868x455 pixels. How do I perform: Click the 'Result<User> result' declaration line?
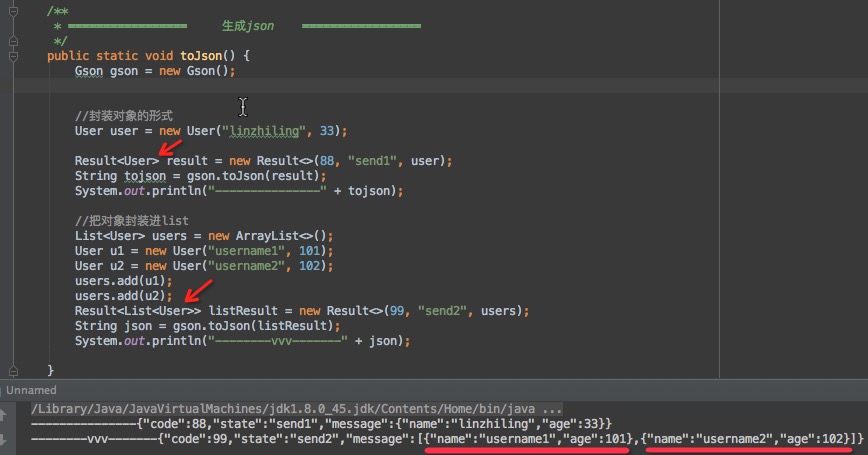(264, 161)
